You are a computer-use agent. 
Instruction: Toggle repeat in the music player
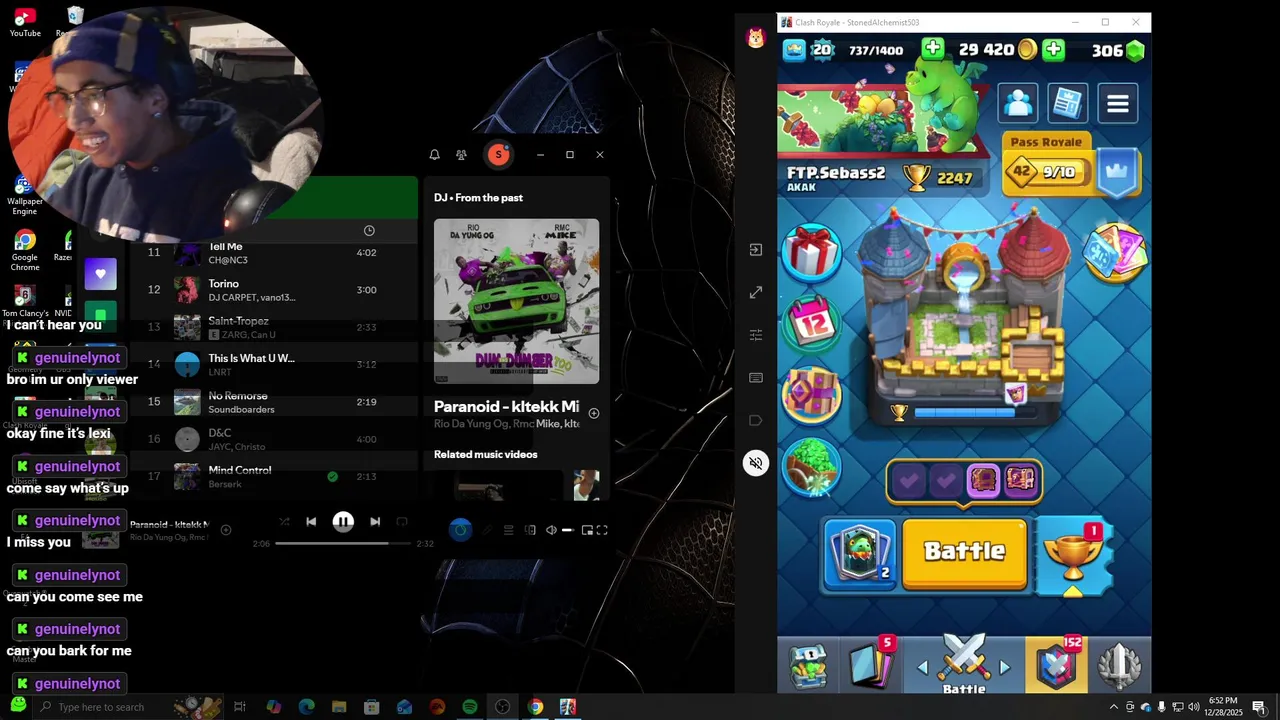(x=402, y=521)
